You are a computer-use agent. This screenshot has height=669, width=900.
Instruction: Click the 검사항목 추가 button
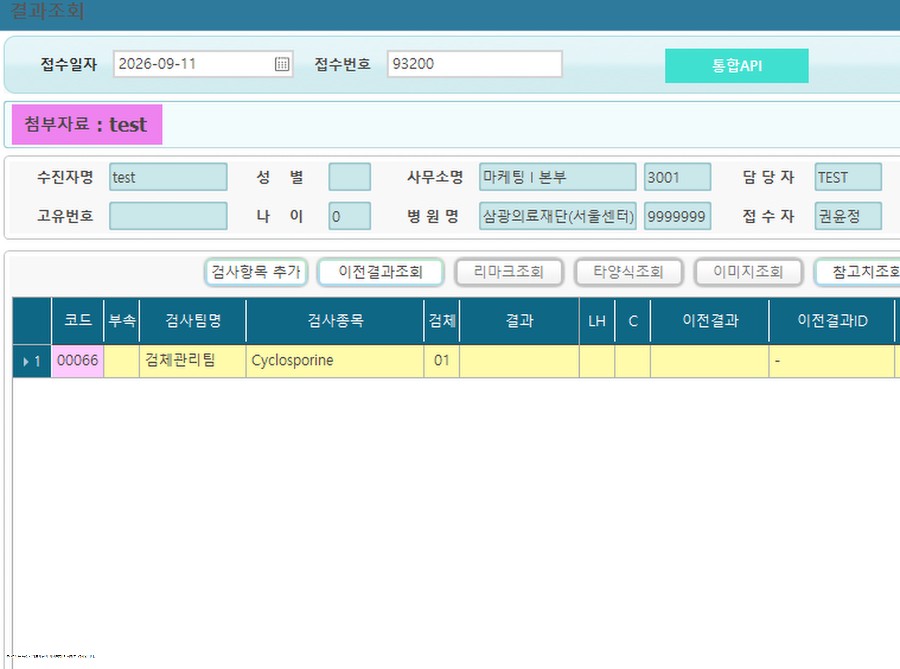coord(256,271)
